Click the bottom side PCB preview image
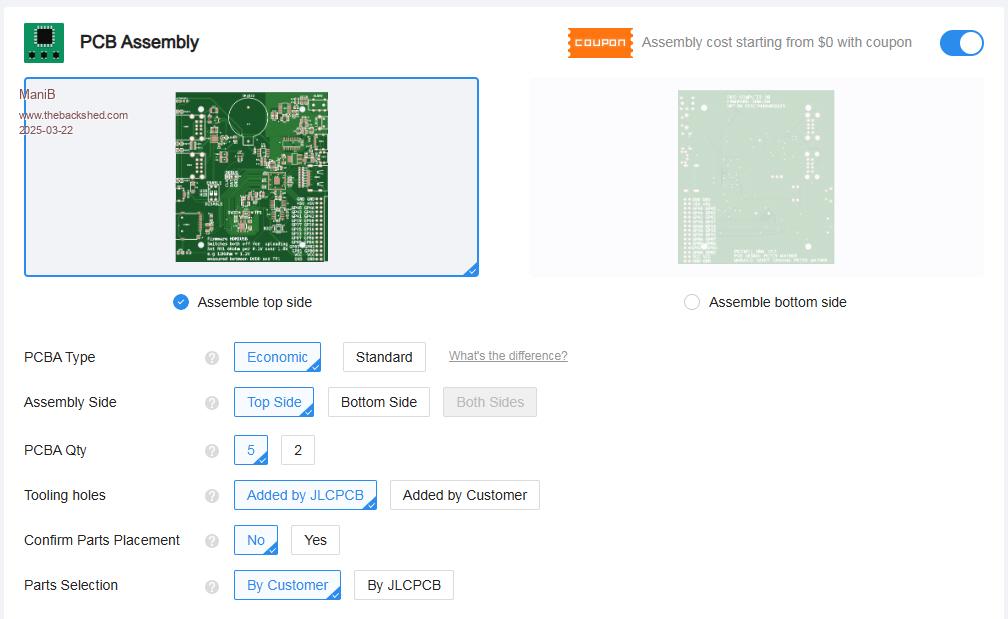The height and width of the screenshot is (619, 1008). point(756,177)
